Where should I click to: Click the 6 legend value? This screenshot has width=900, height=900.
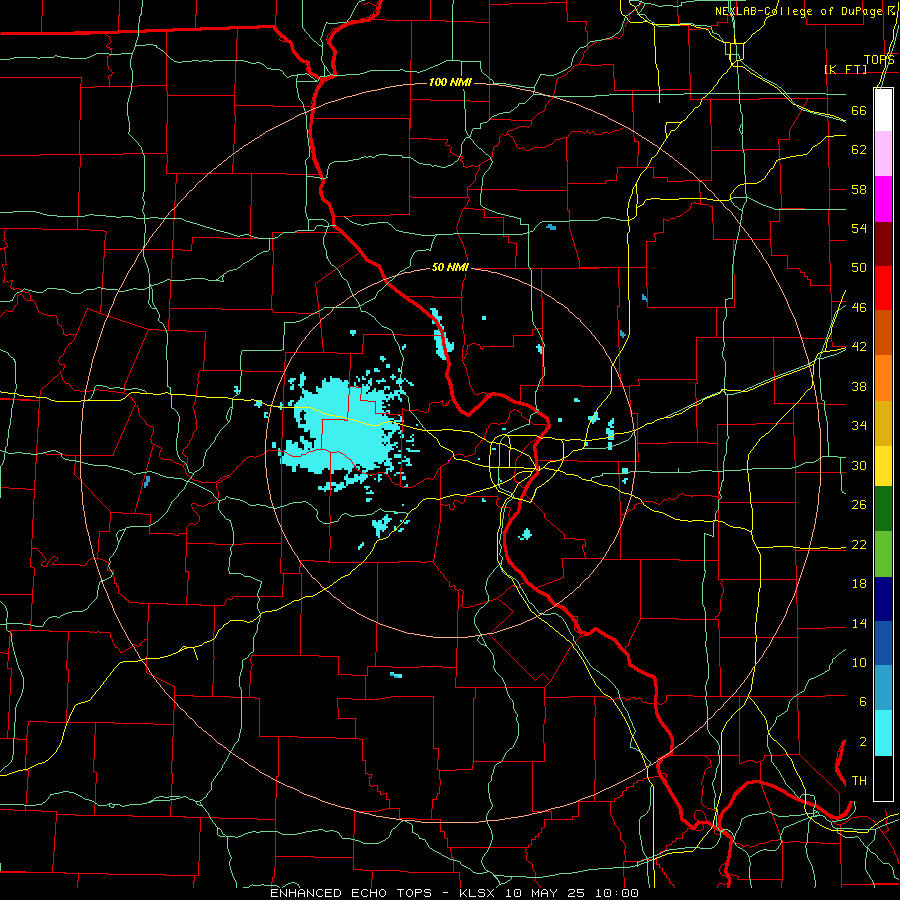(x=862, y=702)
